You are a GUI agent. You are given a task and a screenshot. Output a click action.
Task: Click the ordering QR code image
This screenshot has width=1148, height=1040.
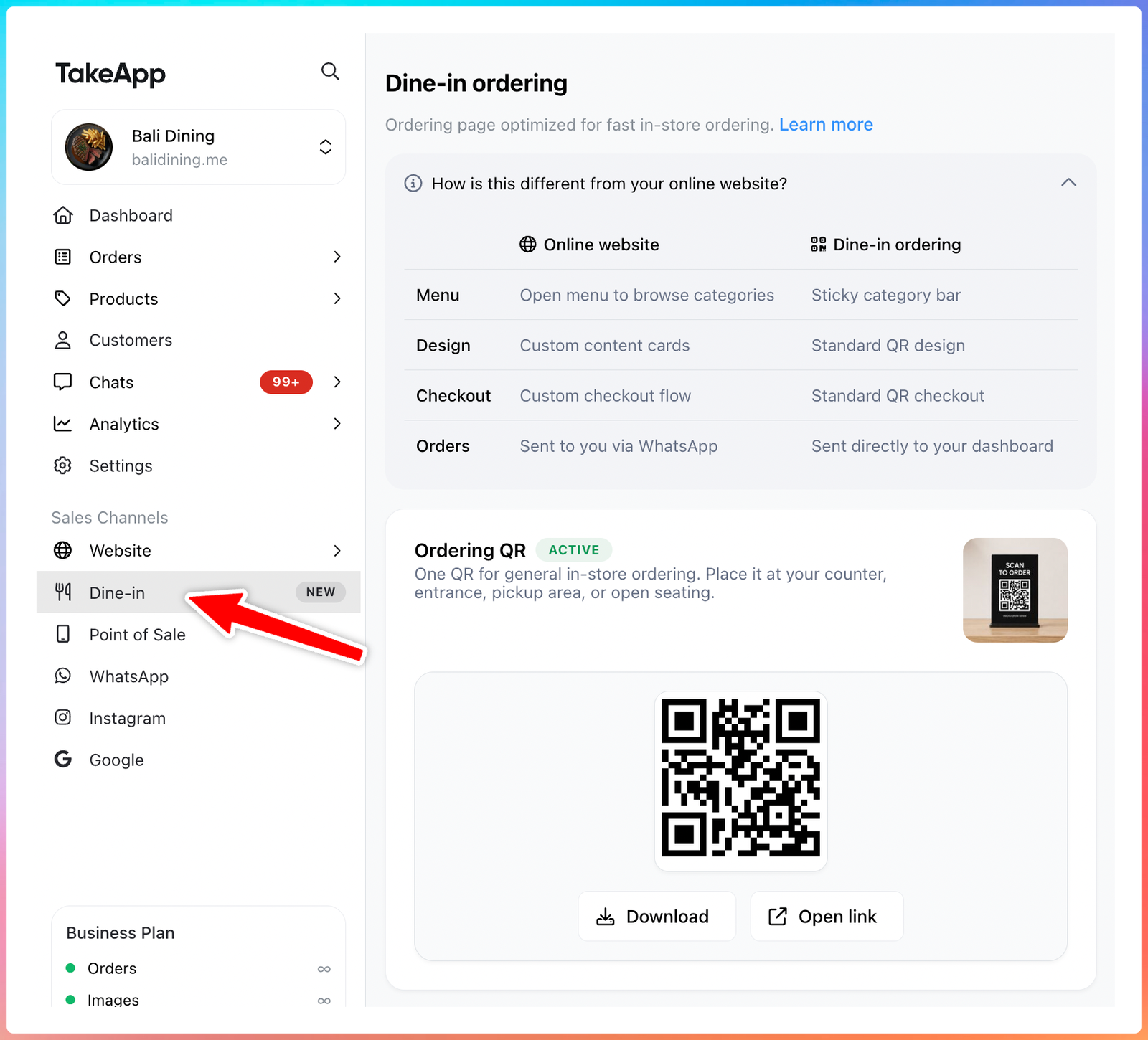[x=741, y=777]
